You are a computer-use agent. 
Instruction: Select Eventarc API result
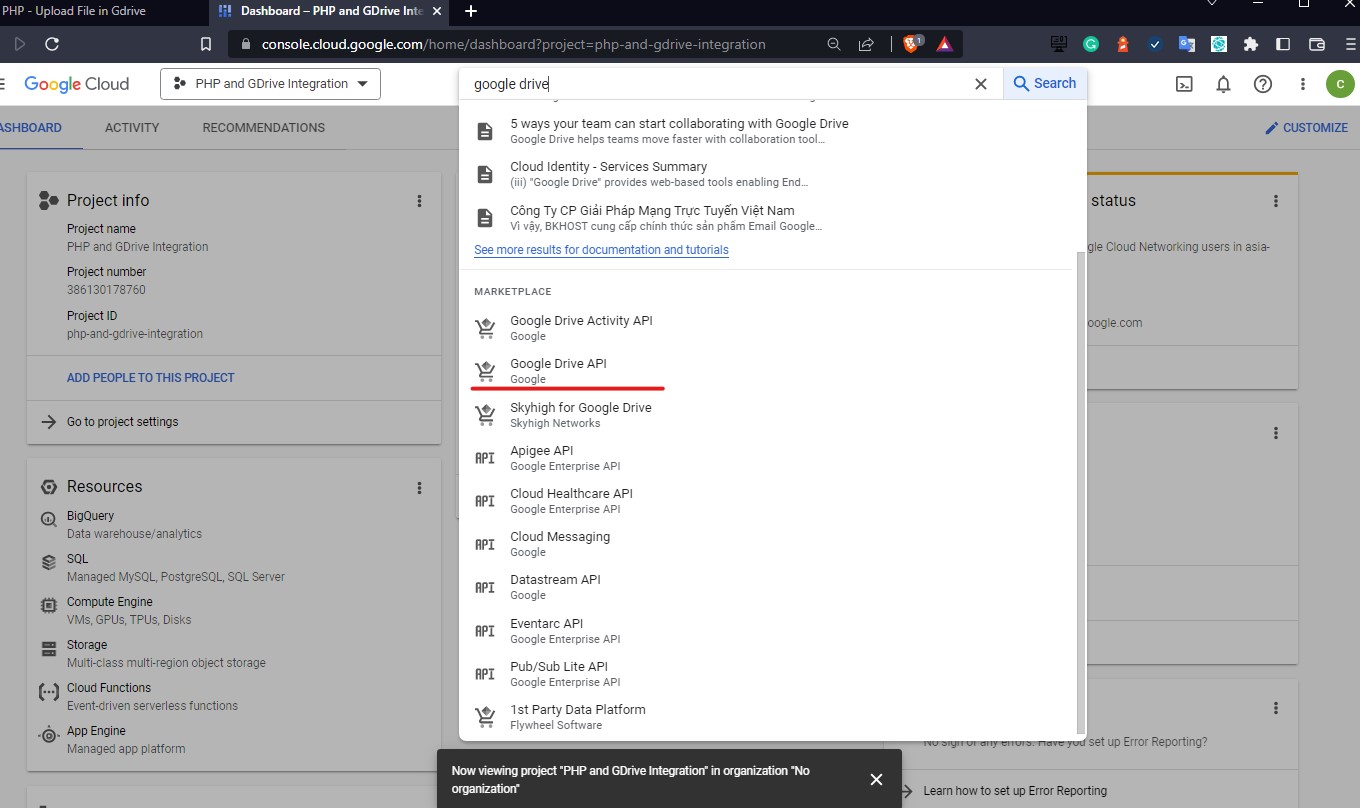765,631
